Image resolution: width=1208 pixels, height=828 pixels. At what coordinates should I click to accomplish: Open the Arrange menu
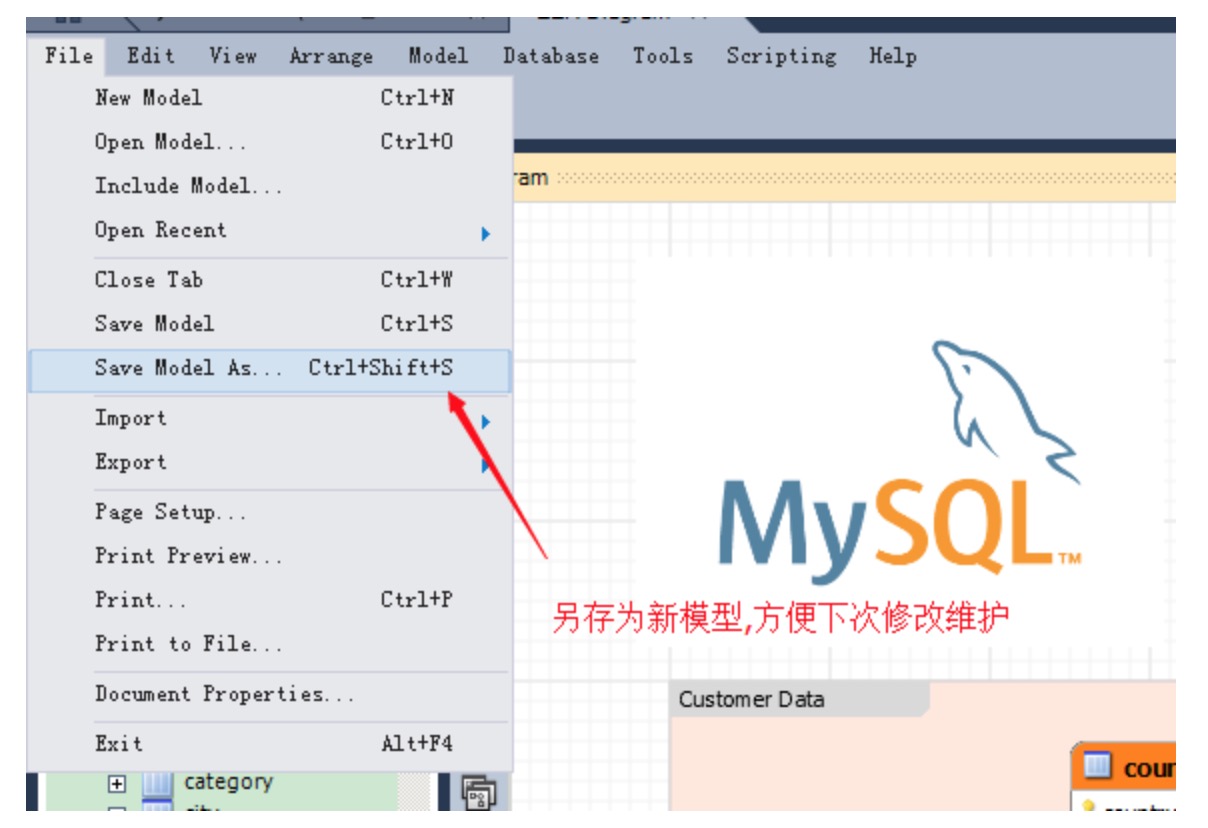tap(331, 56)
